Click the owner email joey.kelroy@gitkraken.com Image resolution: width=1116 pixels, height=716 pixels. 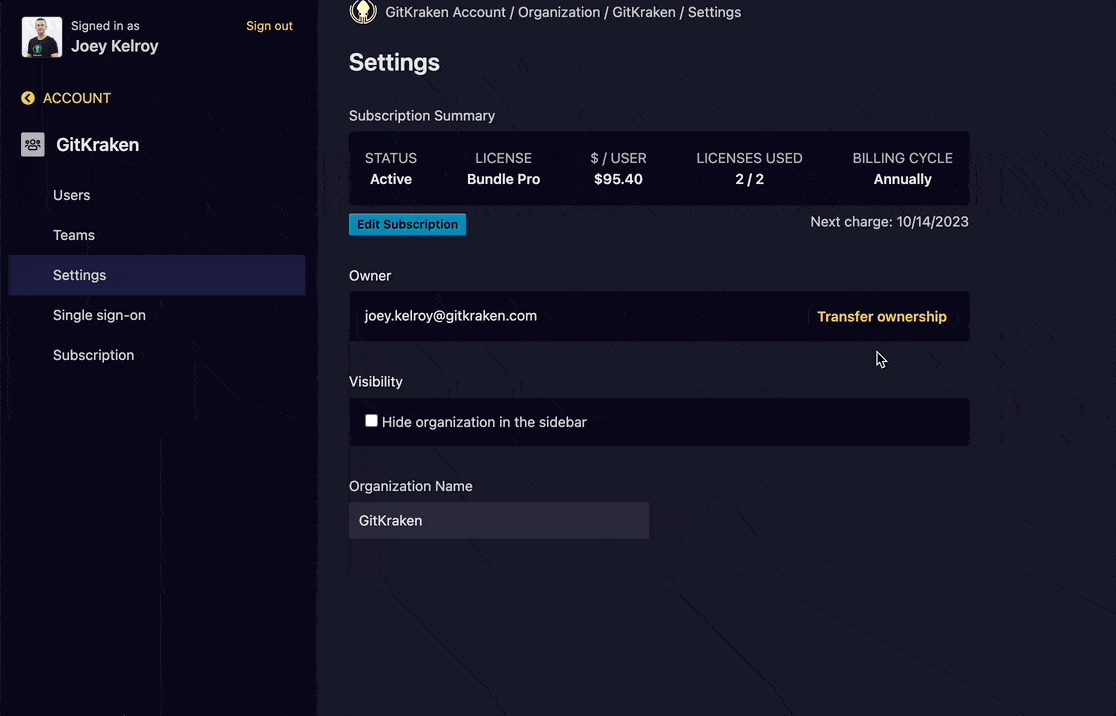click(x=450, y=316)
